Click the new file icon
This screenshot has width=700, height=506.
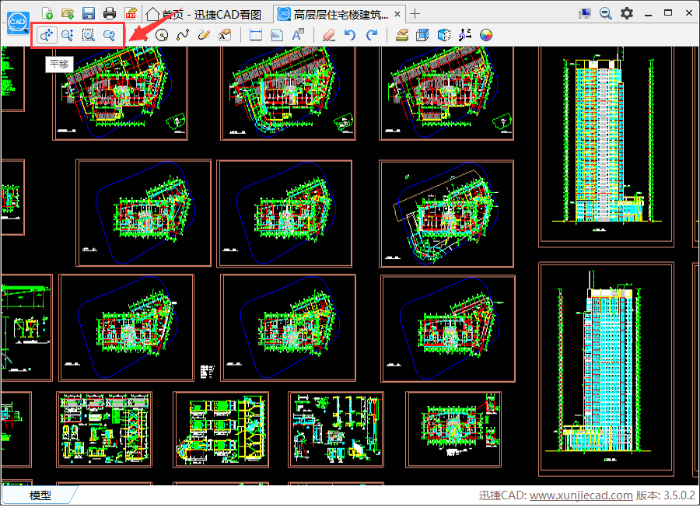46,13
